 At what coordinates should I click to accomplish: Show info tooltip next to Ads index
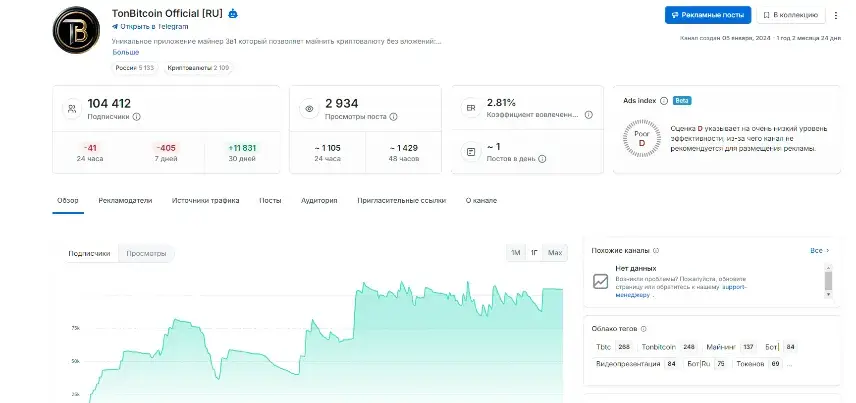[664, 100]
